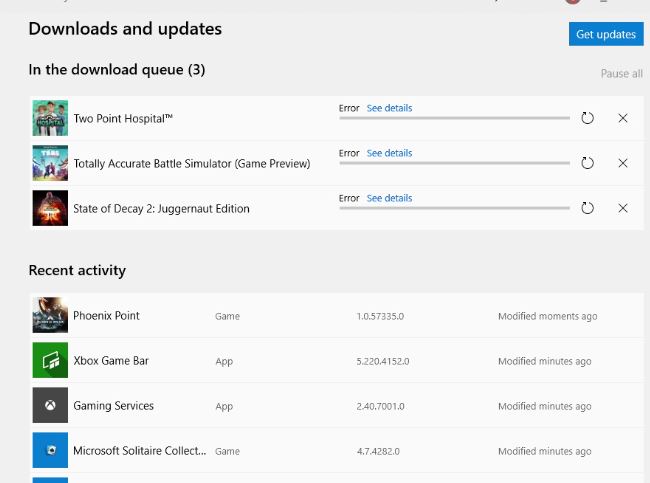Open See details for Totally Accurate Battle Simulator
This screenshot has width=650, height=483.
pos(389,153)
